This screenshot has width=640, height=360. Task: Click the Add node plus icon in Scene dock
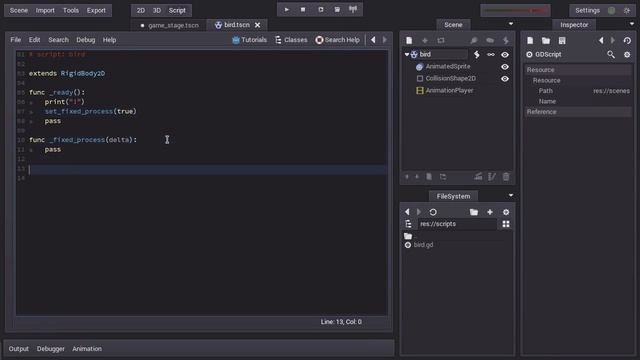(x=425, y=40)
